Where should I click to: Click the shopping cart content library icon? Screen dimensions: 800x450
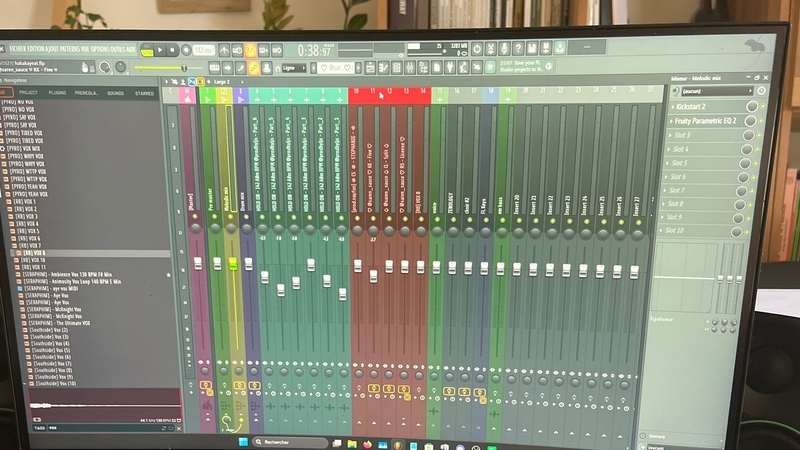click(490, 67)
